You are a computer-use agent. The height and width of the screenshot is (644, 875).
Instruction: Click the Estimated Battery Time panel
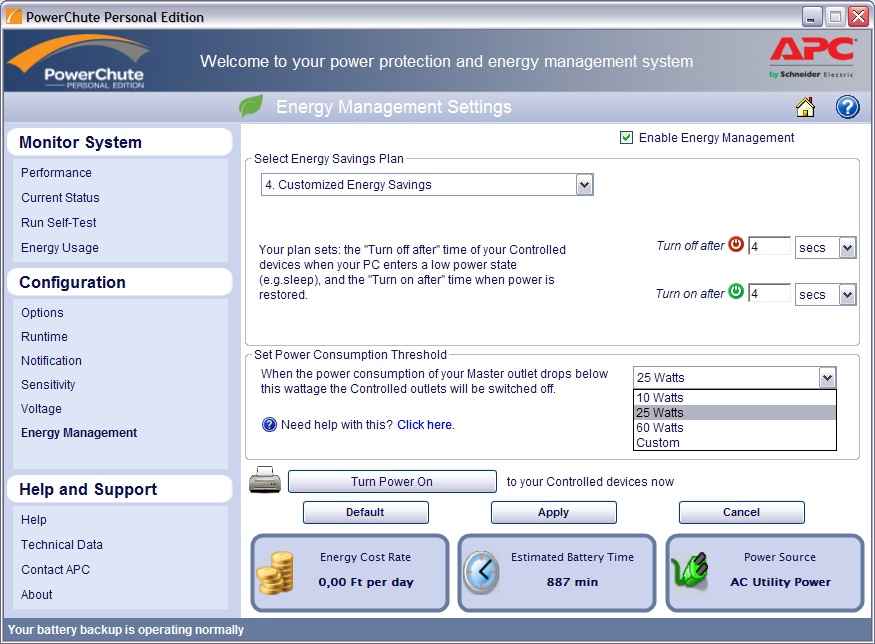coord(557,573)
